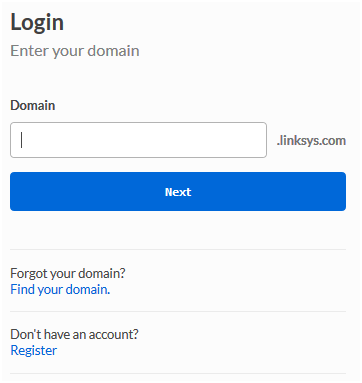Create a new account via Register
This screenshot has height=383, width=362.
point(34,350)
